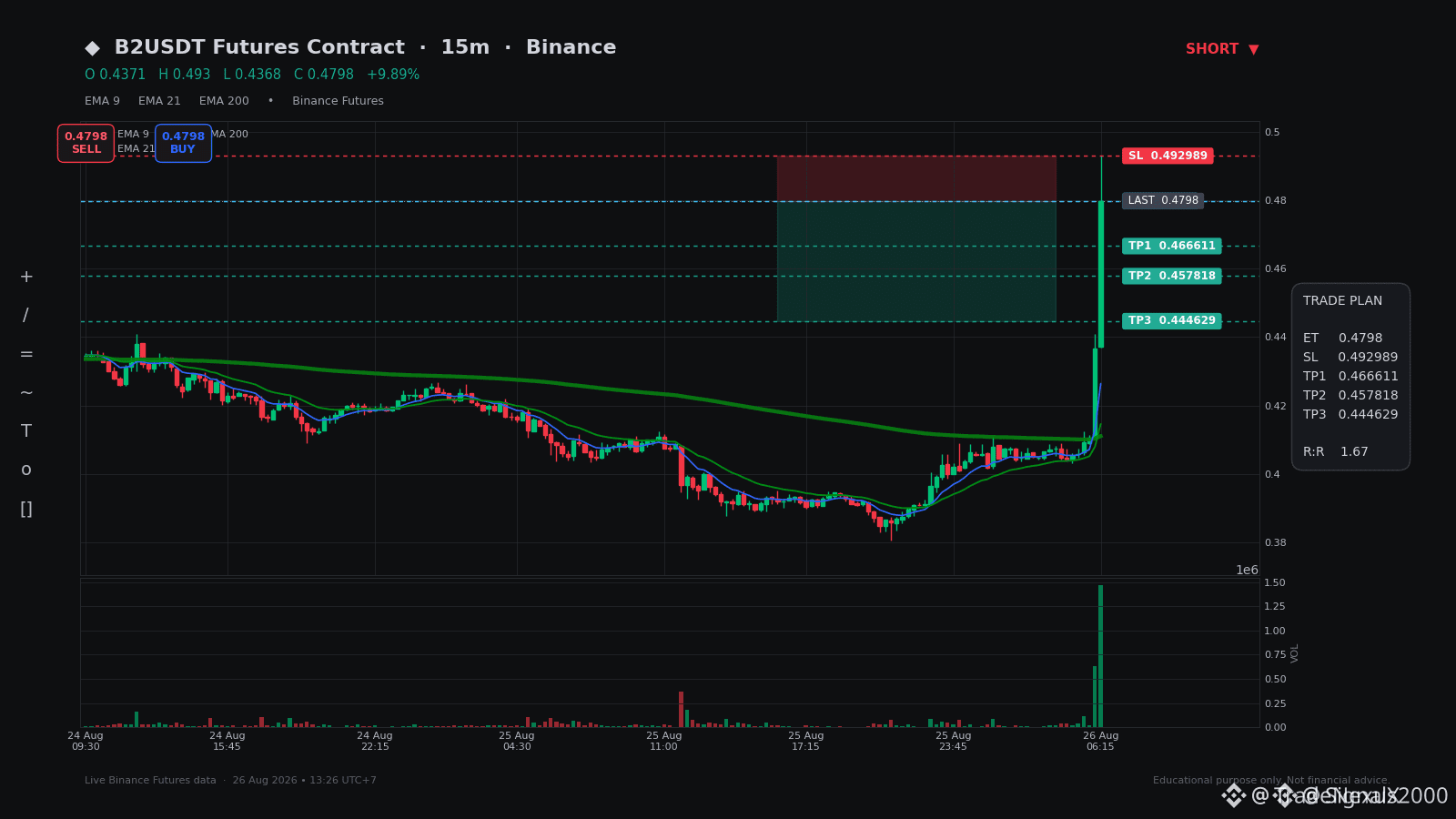Click the EMA 9 label beneath OHLC line
The image size is (1456, 819).
(x=102, y=101)
